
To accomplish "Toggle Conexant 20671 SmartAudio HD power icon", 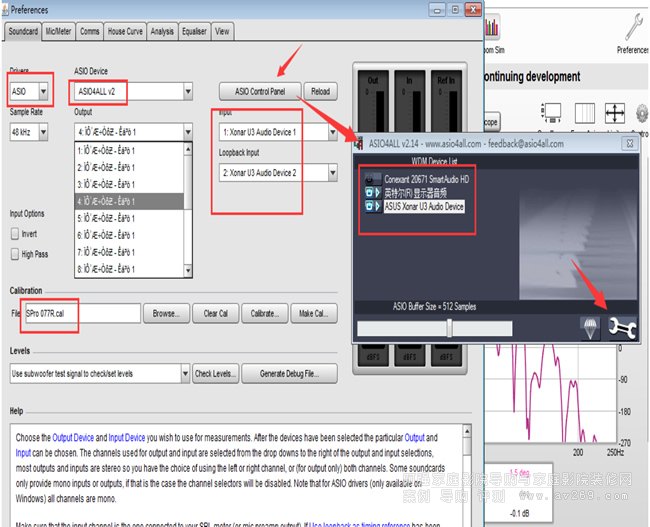I will [370, 181].
